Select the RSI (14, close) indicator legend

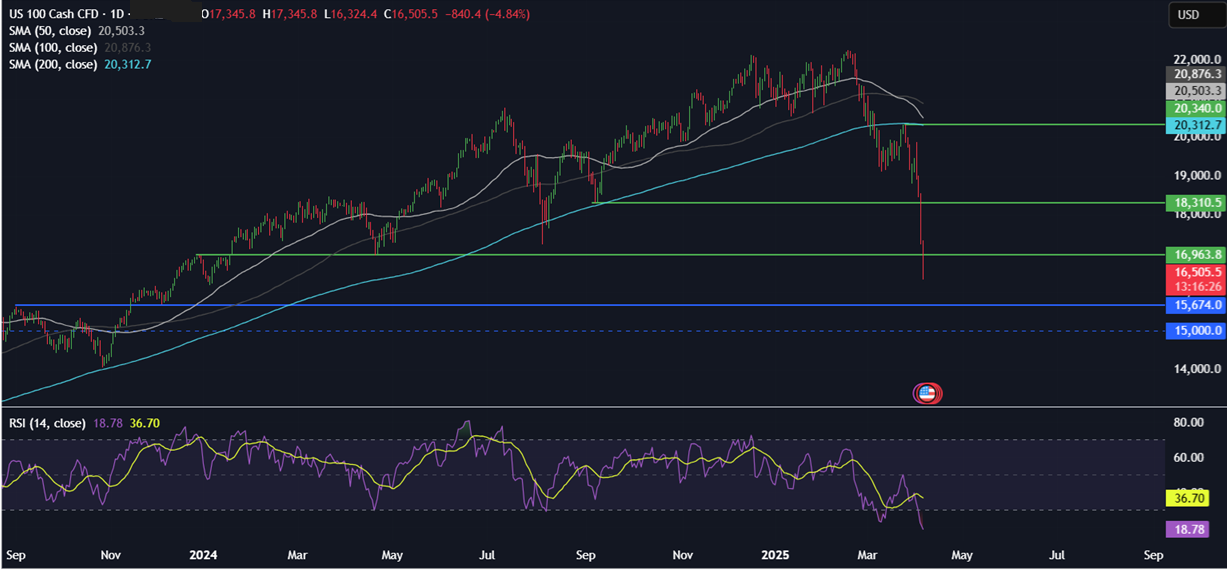(x=46, y=424)
